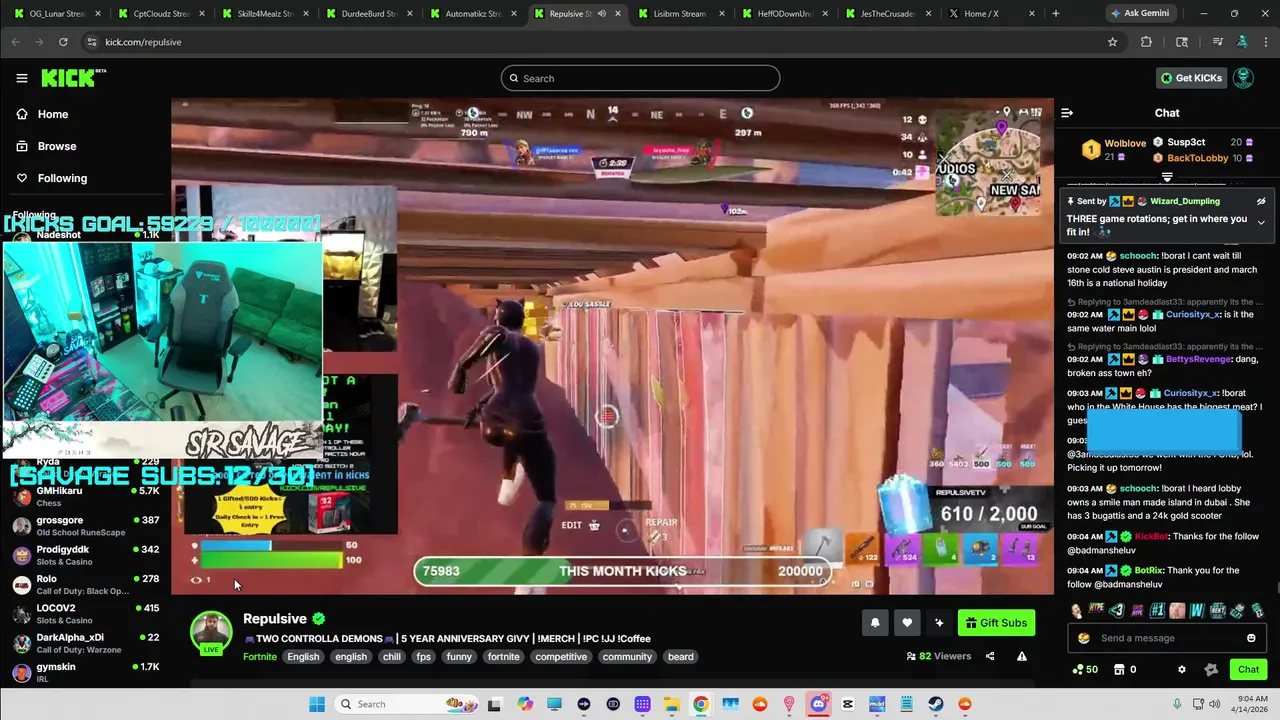Open Chrome extensions puzzle icon
This screenshot has height=720, width=1280.
pos(1146,42)
